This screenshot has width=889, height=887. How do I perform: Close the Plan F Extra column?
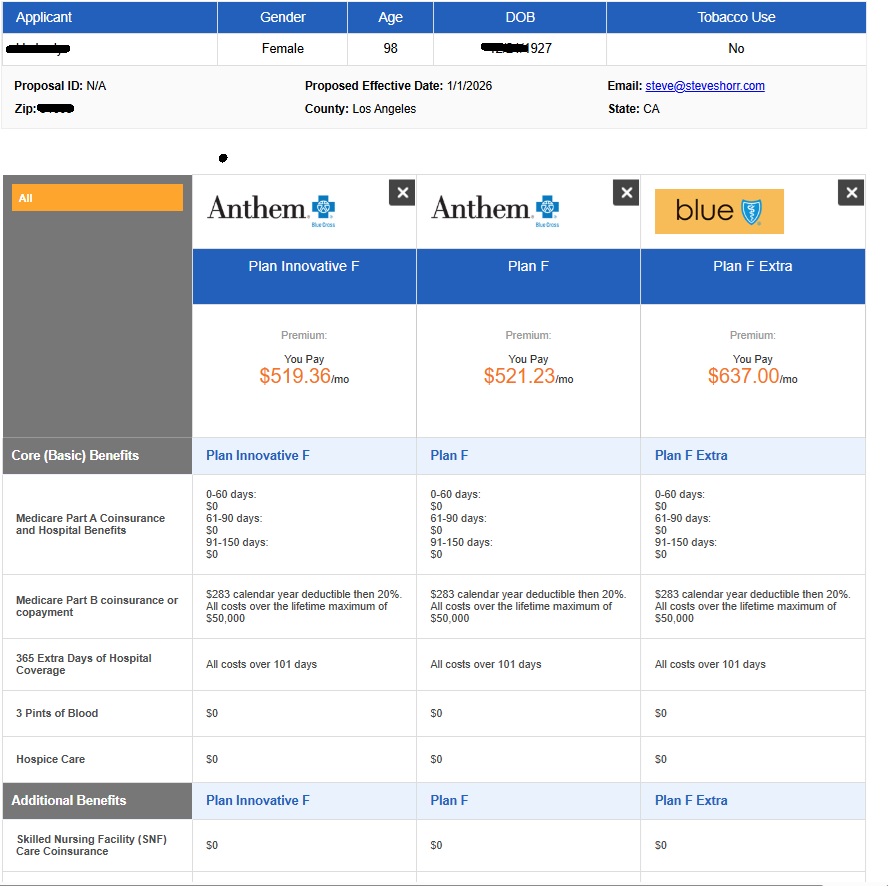(851, 193)
